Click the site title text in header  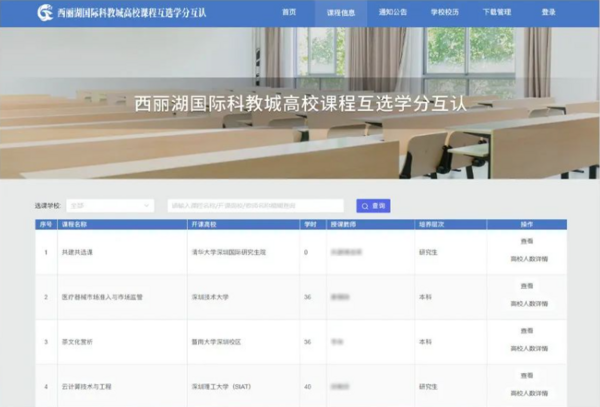(x=132, y=13)
